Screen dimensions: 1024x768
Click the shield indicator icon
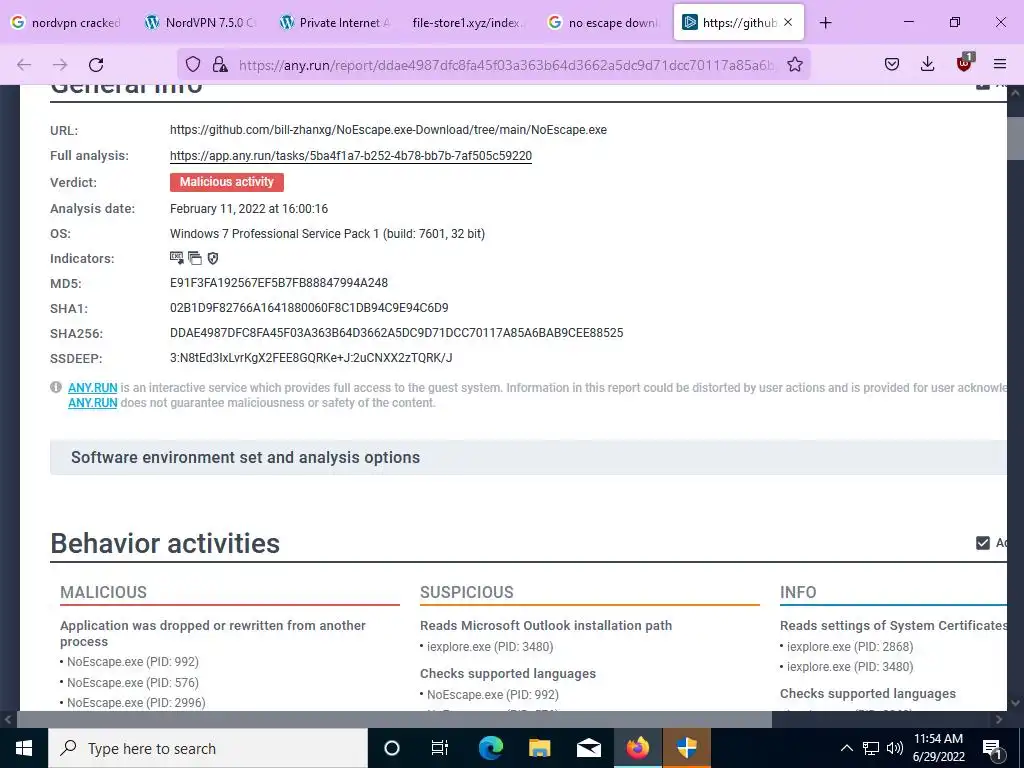tap(213, 259)
